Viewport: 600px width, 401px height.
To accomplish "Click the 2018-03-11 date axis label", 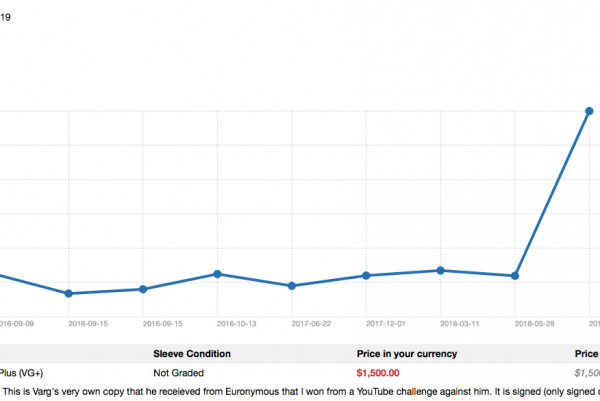I will coord(440,324).
